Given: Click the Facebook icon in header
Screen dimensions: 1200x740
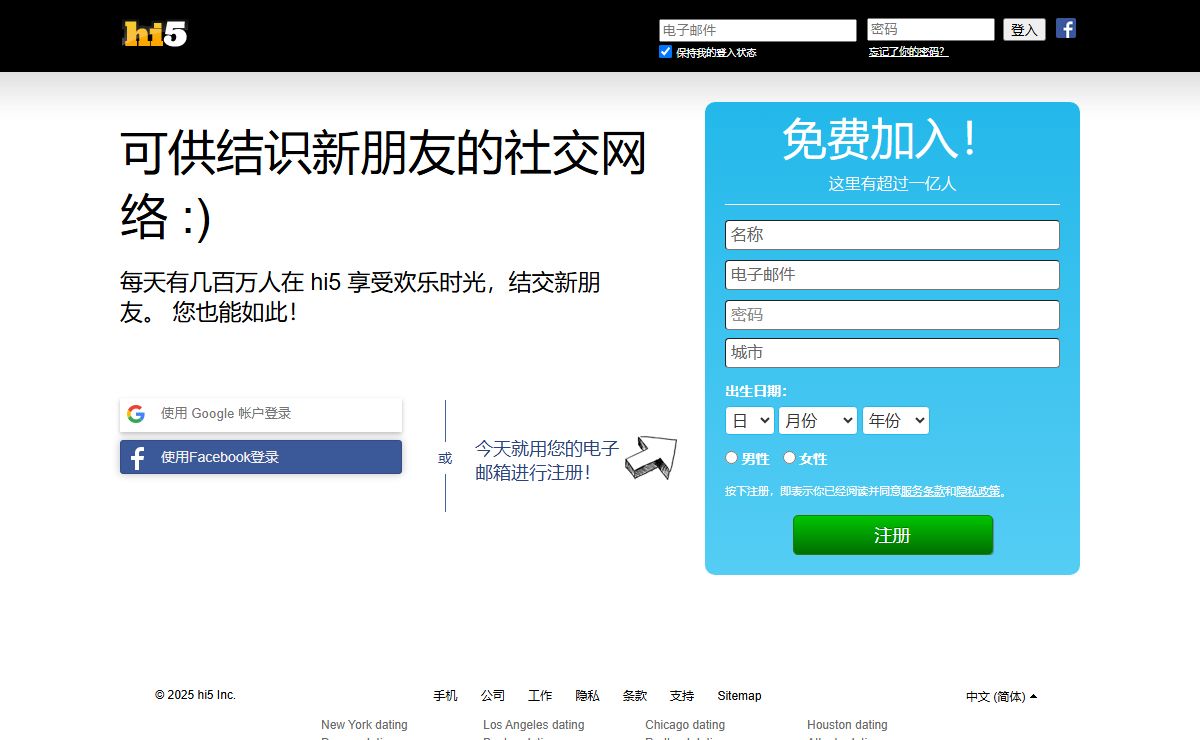Looking at the screenshot, I should (1066, 28).
